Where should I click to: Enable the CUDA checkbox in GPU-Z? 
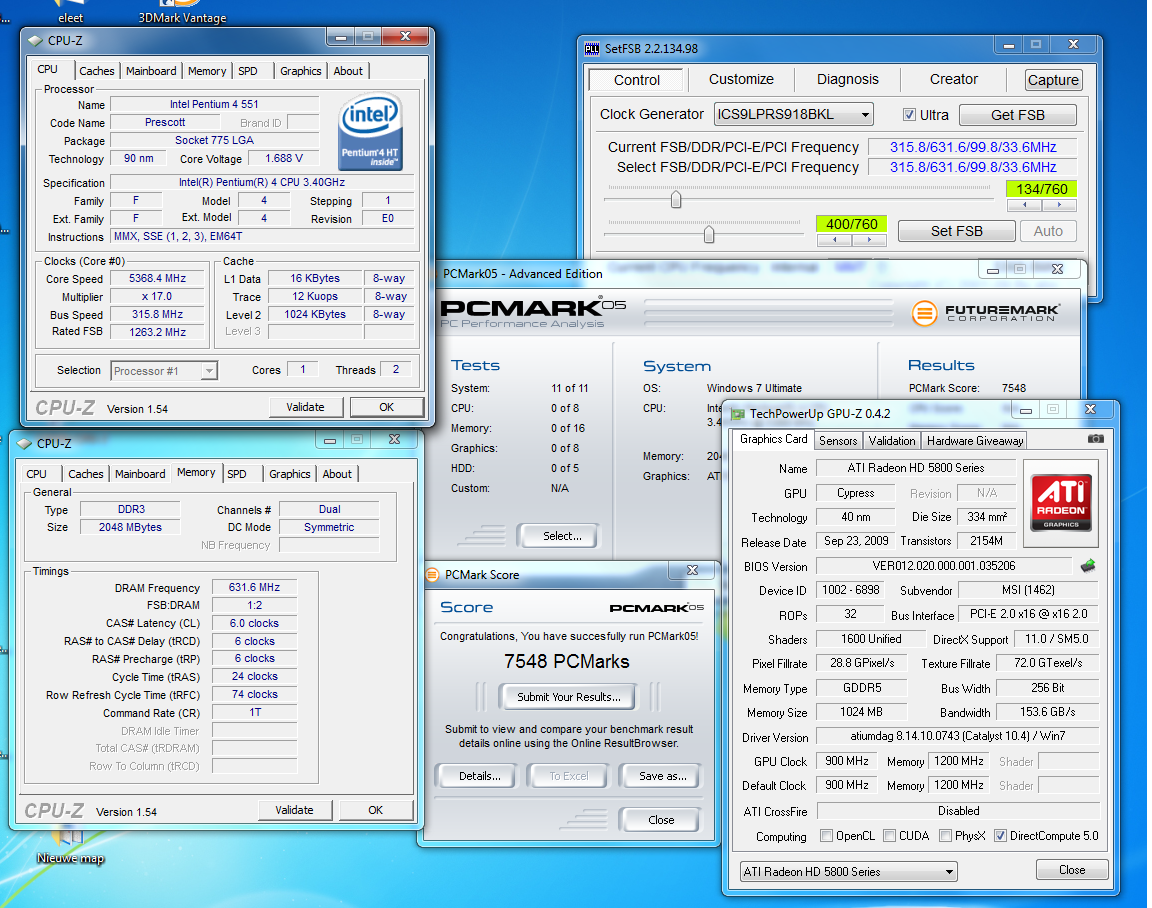pyautogui.click(x=890, y=835)
